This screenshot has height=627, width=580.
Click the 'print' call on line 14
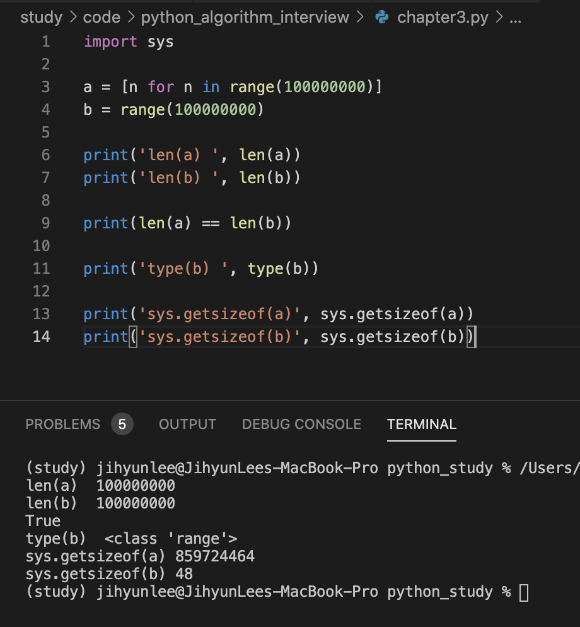tap(106, 337)
